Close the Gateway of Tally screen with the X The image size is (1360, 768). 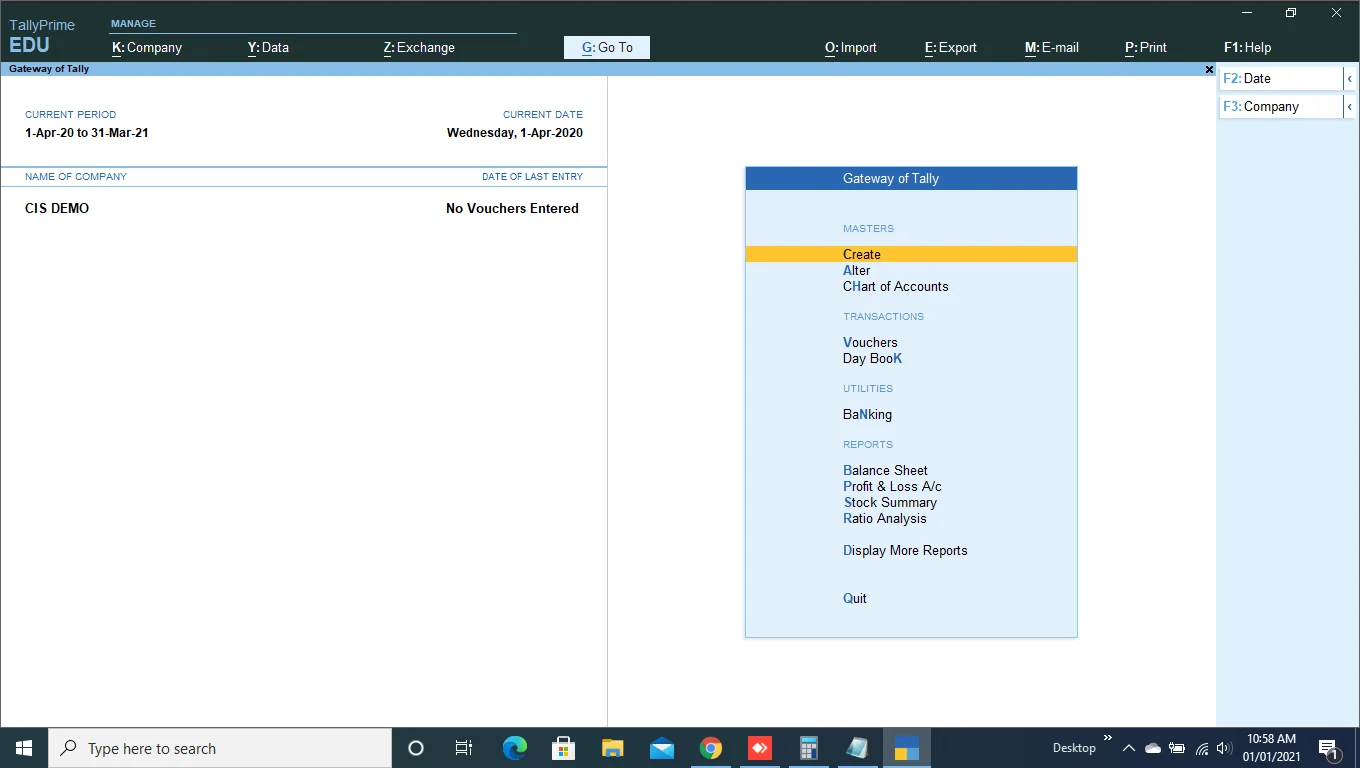(x=1209, y=70)
